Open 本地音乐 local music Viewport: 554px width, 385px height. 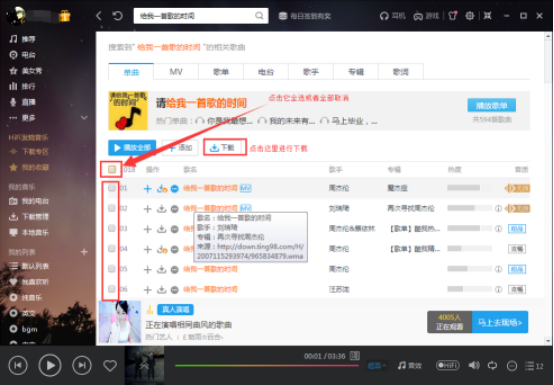pos(29,232)
